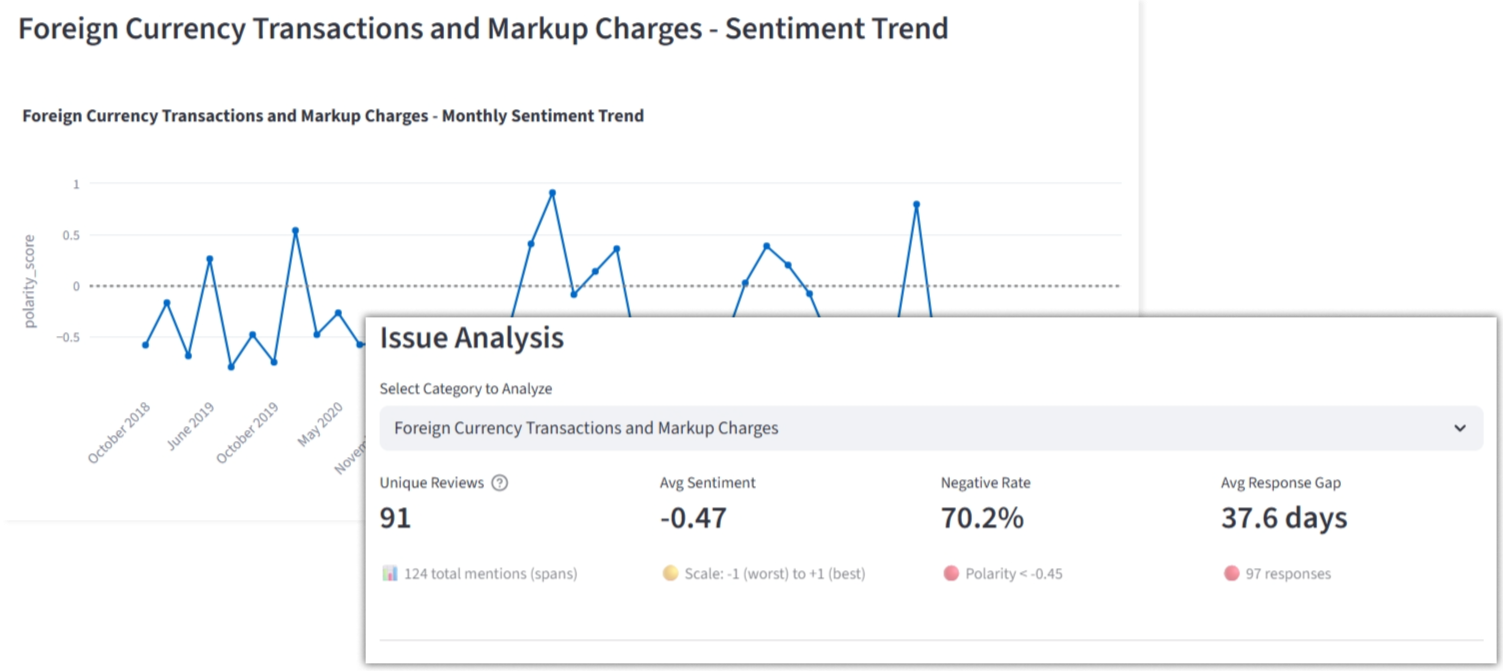Click the Avg Response Gap value 37.6 days
This screenshot has width=1503, height=671.
coord(1284,518)
